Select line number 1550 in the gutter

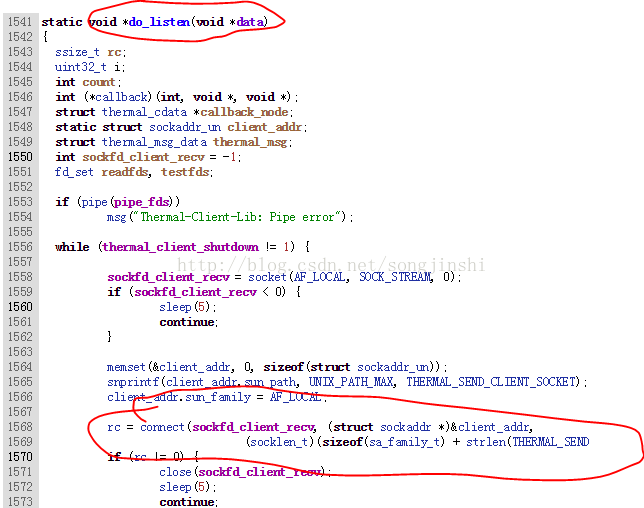[x=20, y=157]
